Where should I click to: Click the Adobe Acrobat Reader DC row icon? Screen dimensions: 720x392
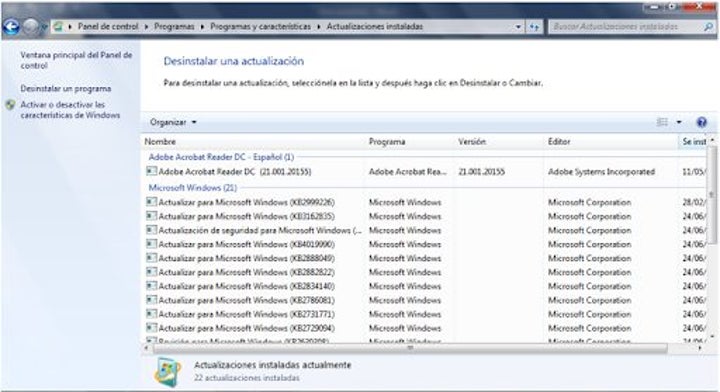[151, 171]
